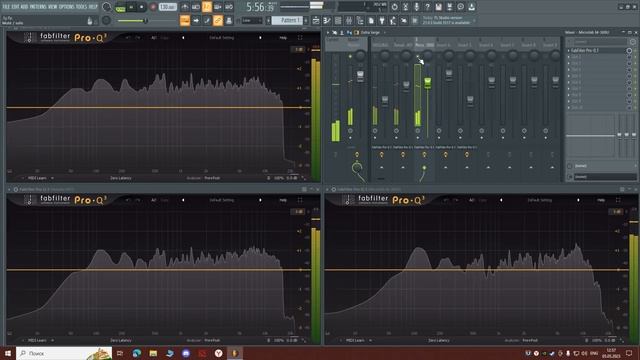This screenshot has width=640, height=360.
Task: Click the page document icon in toolbar
Action: [371, 20]
